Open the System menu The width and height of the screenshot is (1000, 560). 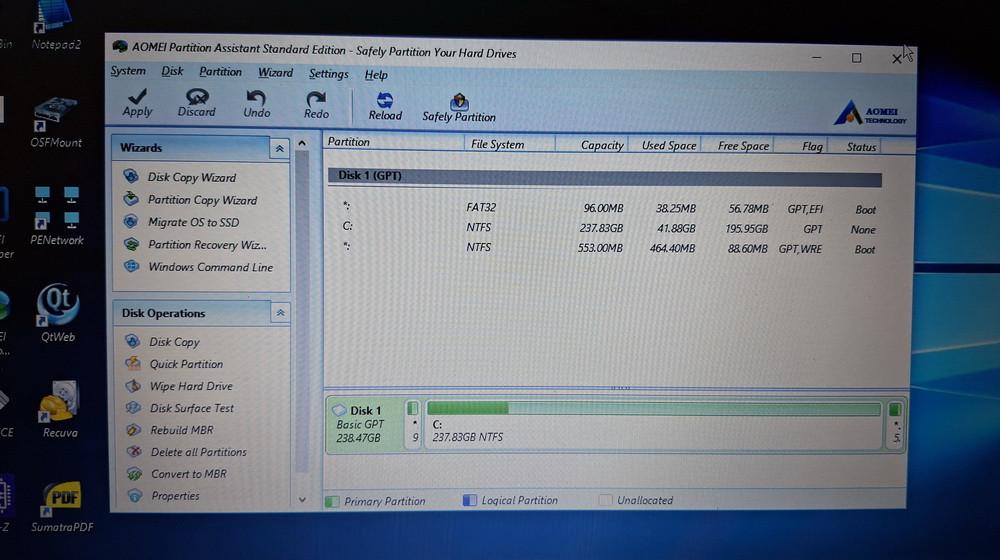point(128,71)
